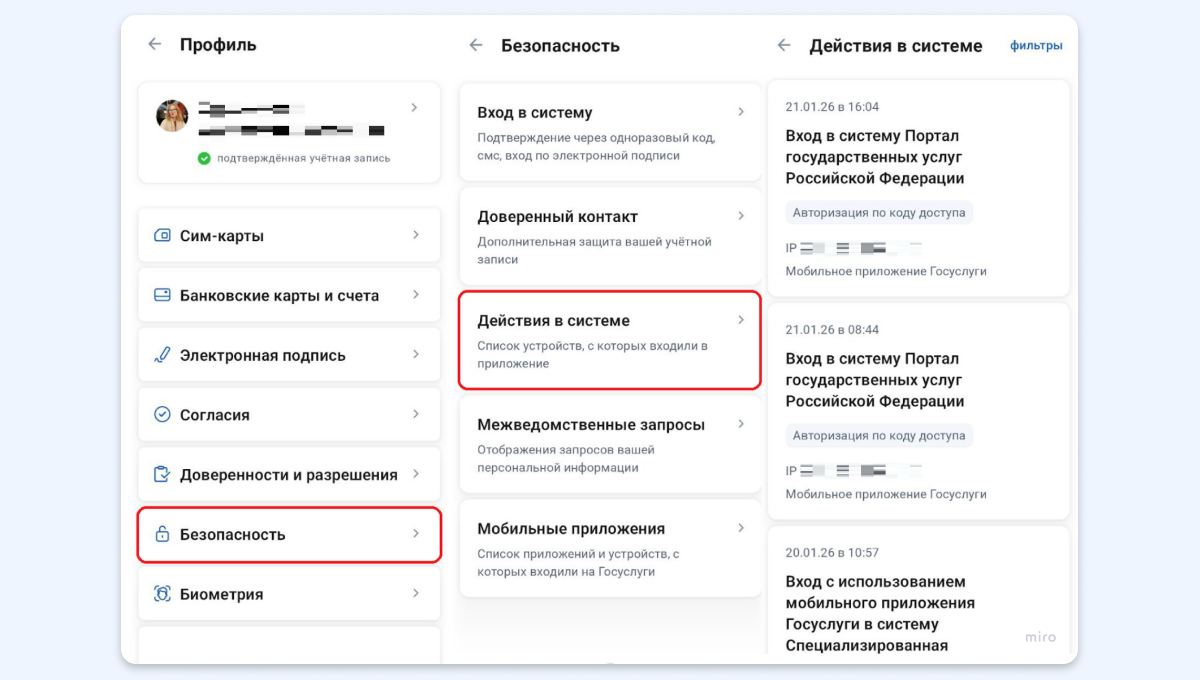Click Авторизация по коду доступа tag at 16:04
Screen dimensions: 1200x680
click(879, 213)
